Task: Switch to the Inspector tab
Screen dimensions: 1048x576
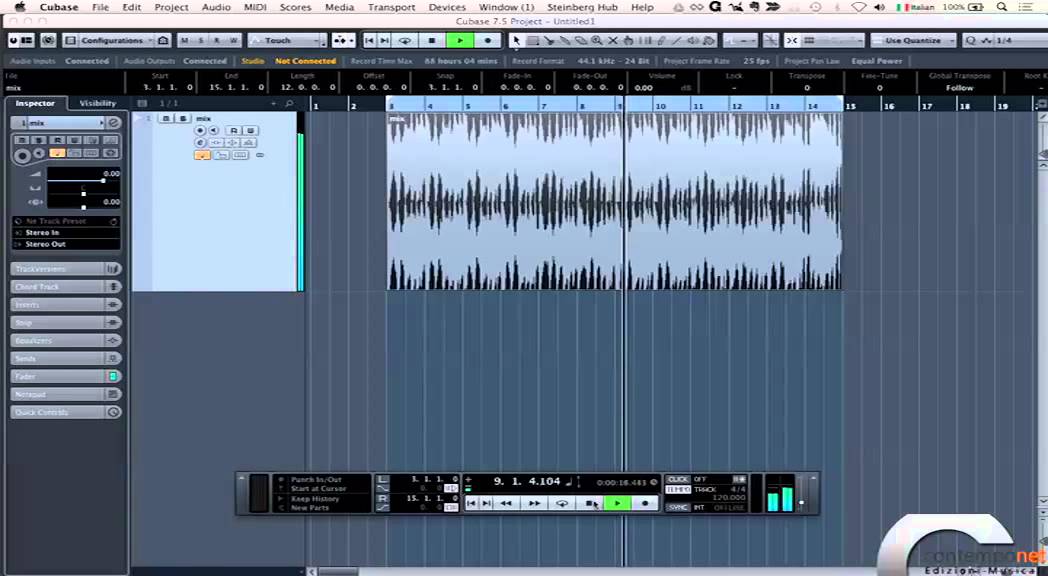Action: pyautogui.click(x=35, y=104)
